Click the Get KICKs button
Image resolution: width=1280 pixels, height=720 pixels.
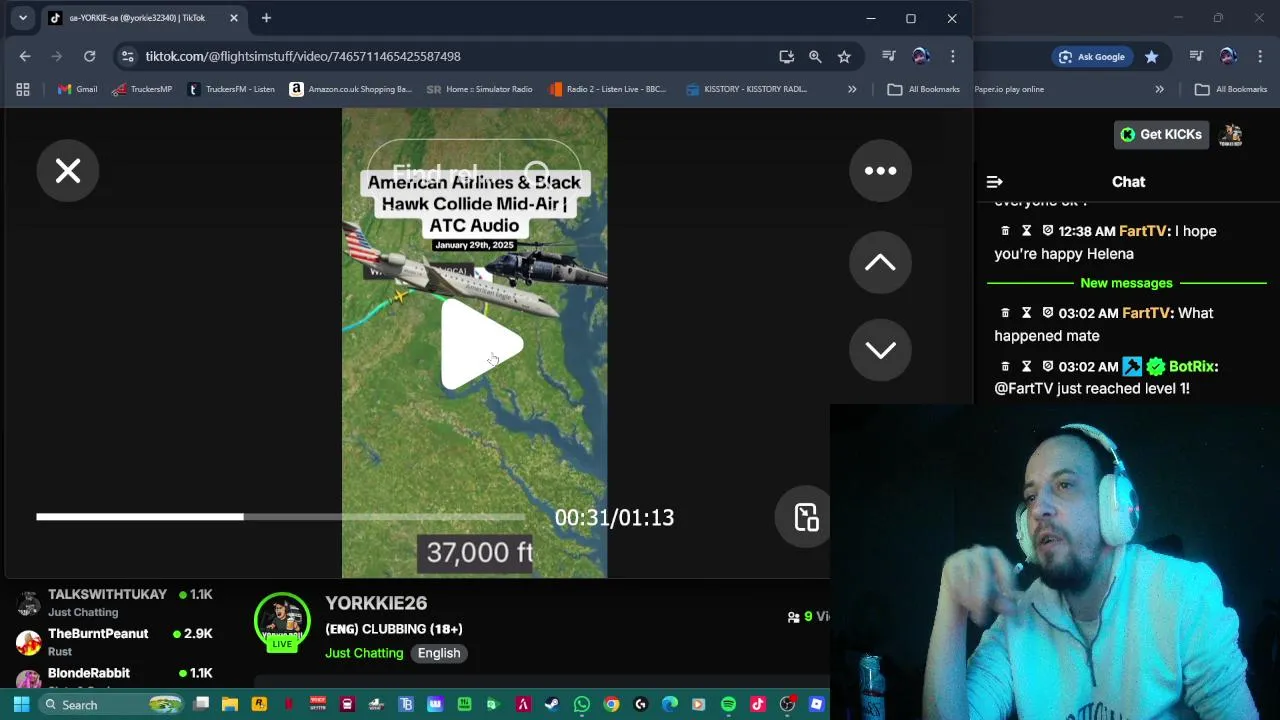pyautogui.click(x=1161, y=134)
